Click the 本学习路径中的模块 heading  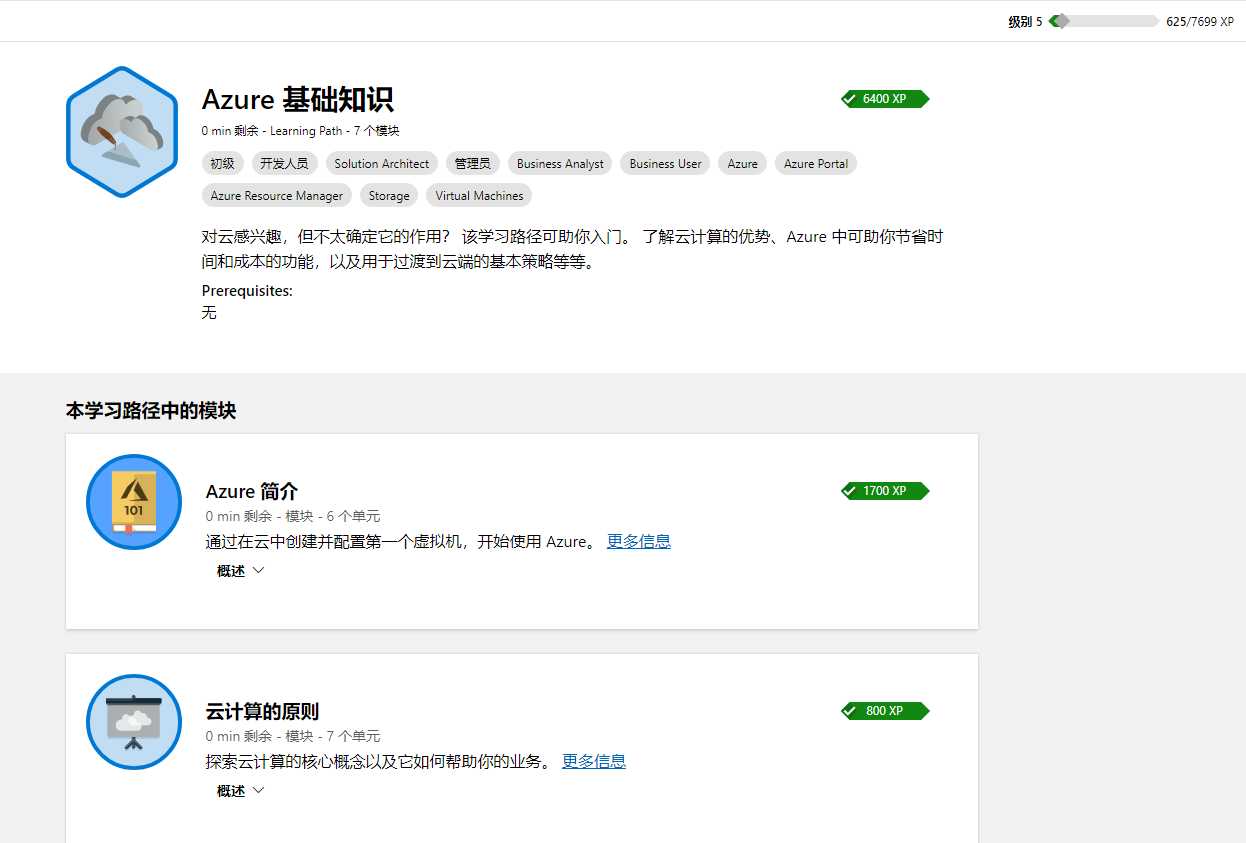pyautogui.click(x=151, y=410)
